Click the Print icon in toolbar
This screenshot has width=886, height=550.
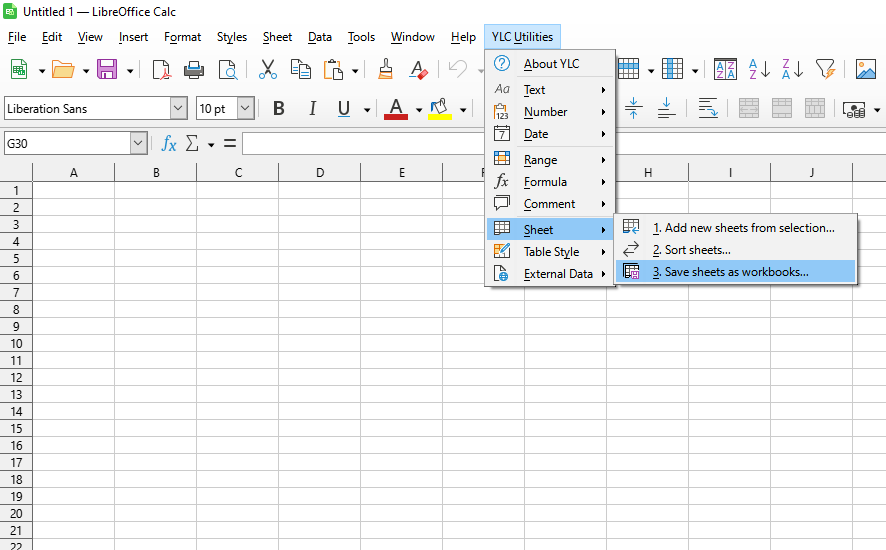194,69
